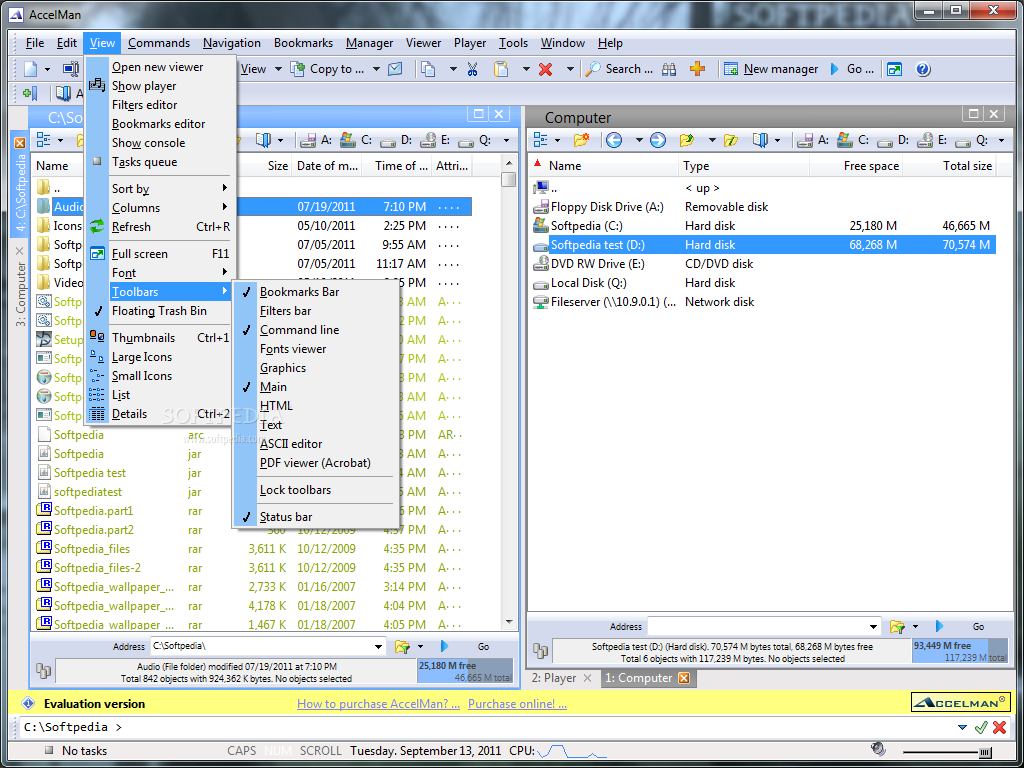The width and height of the screenshot is (1024, 768).
Task: Select Details view menu entry
Action: 160,414
